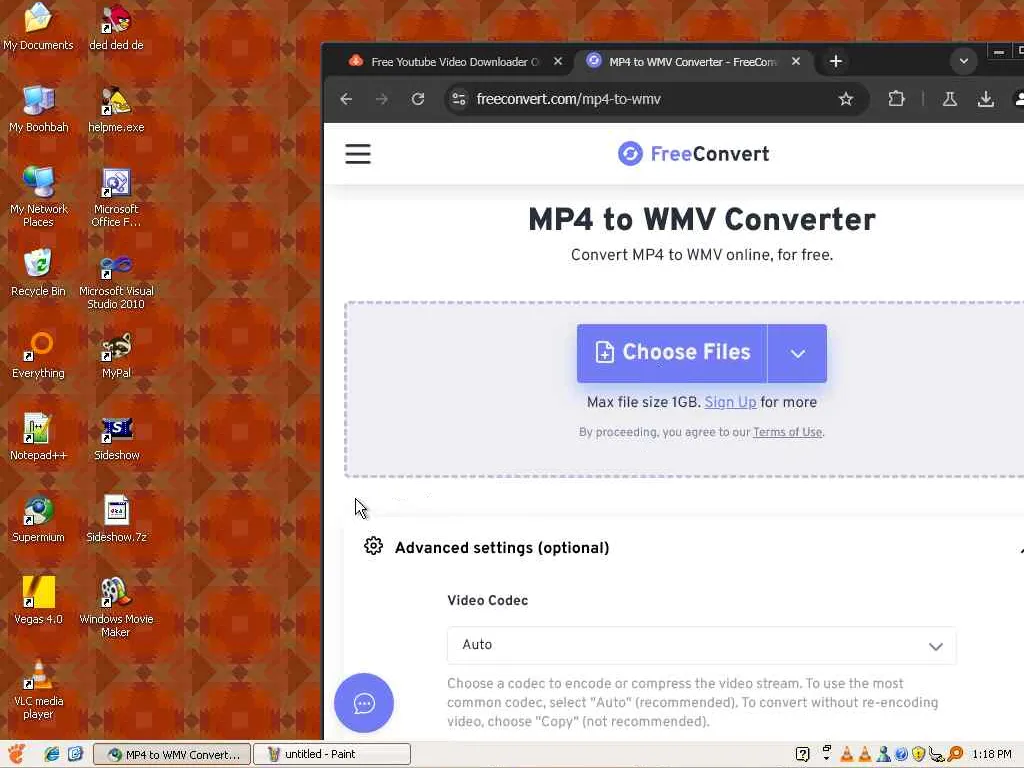Bookmark this page with the star icon
The width and height of the screenshot is (1024, 768).
pyautogui.click(x=846, y=99)
